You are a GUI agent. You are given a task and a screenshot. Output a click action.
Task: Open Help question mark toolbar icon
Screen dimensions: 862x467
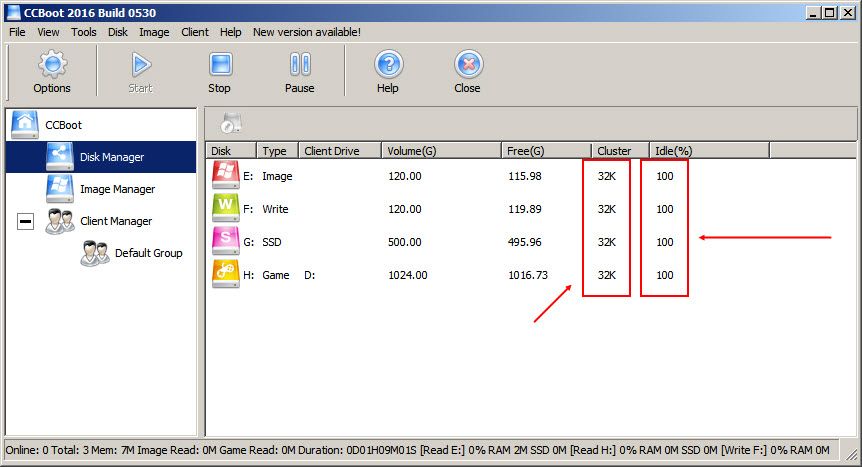pos(389,64)
